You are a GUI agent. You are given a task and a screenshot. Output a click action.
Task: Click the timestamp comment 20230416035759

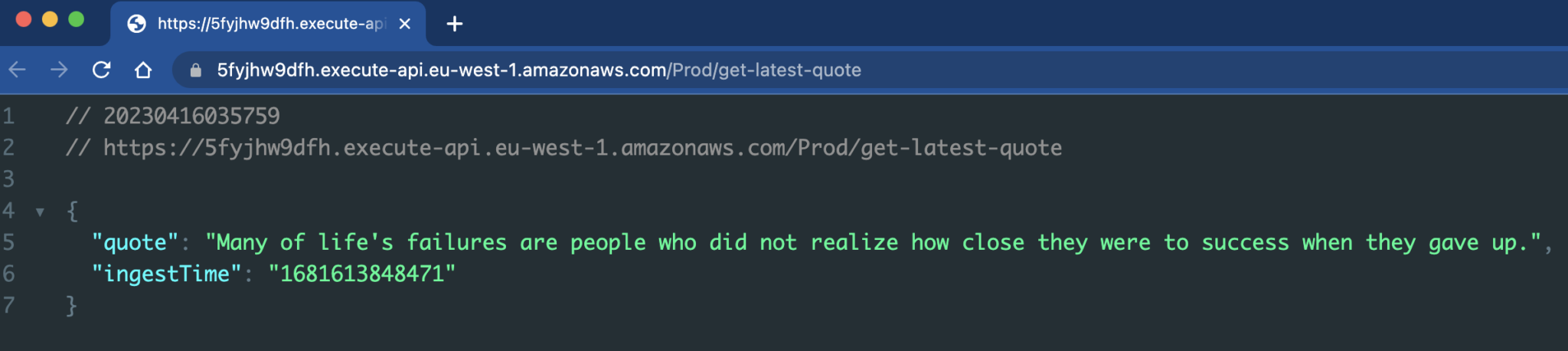(x=191, y=116)
